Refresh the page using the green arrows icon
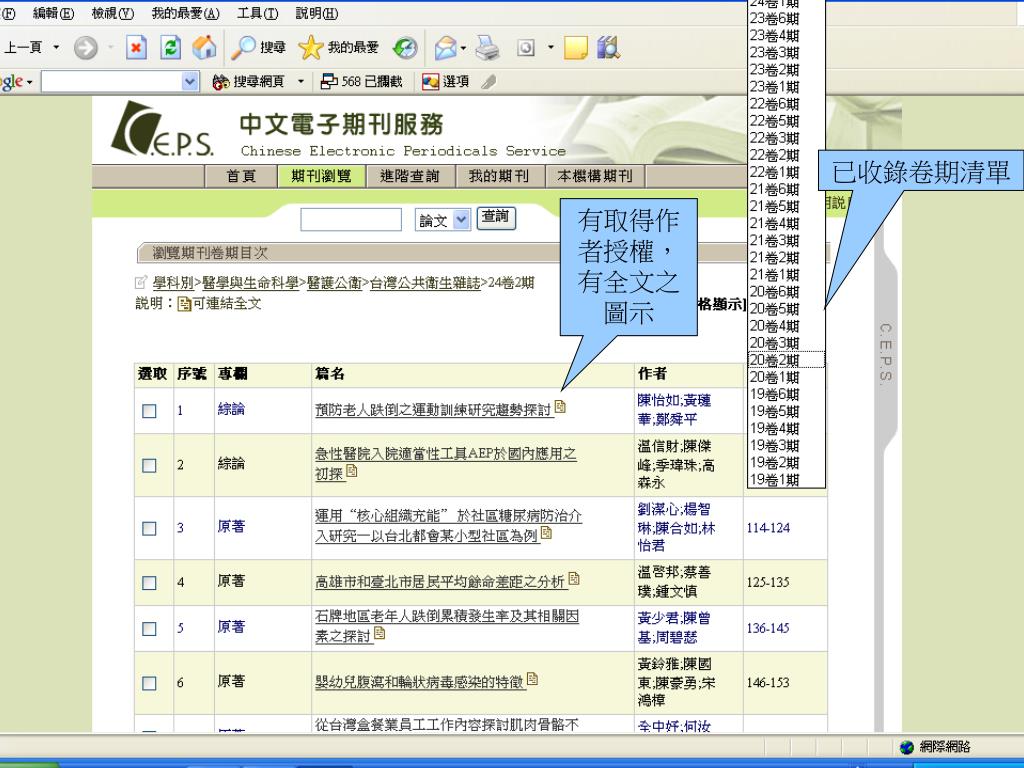This screenshot has height=768, width=1024. tap(170, 48)
